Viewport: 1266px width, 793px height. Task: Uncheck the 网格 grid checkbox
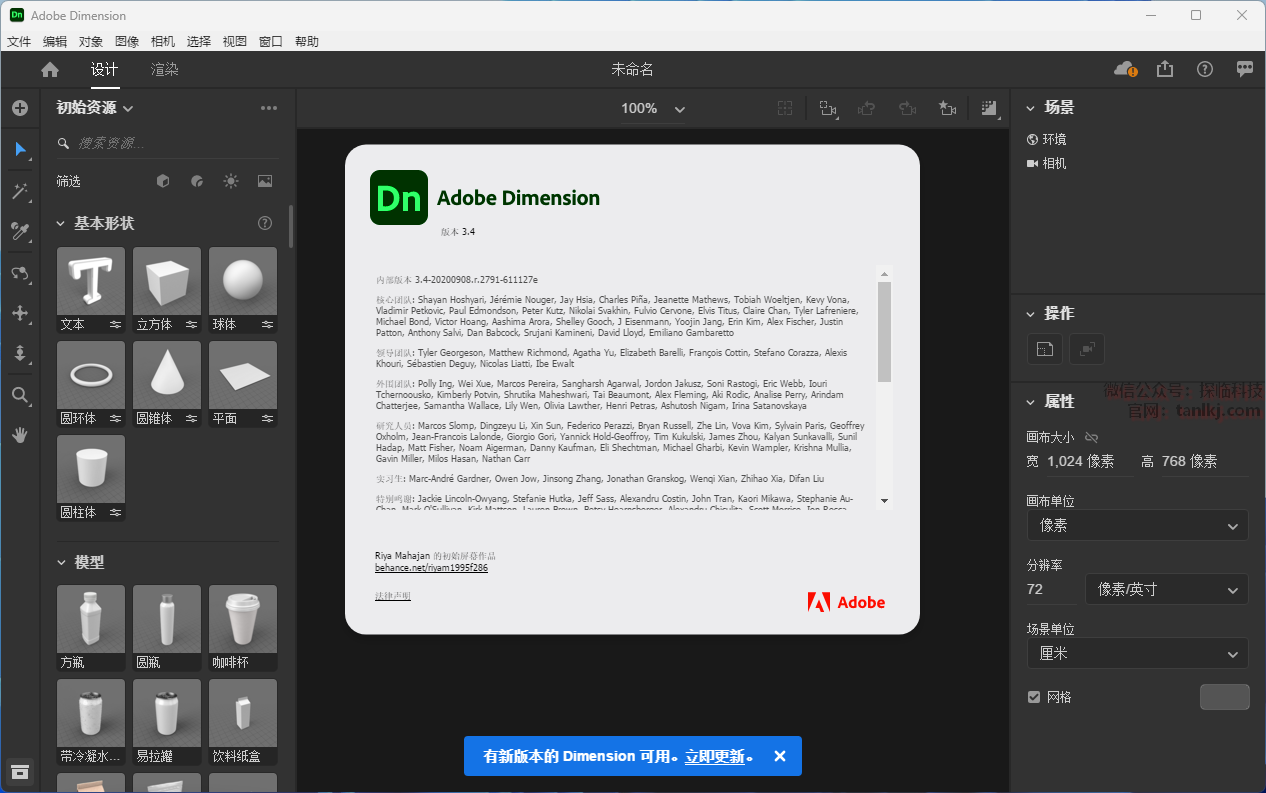coord(1034,697)
